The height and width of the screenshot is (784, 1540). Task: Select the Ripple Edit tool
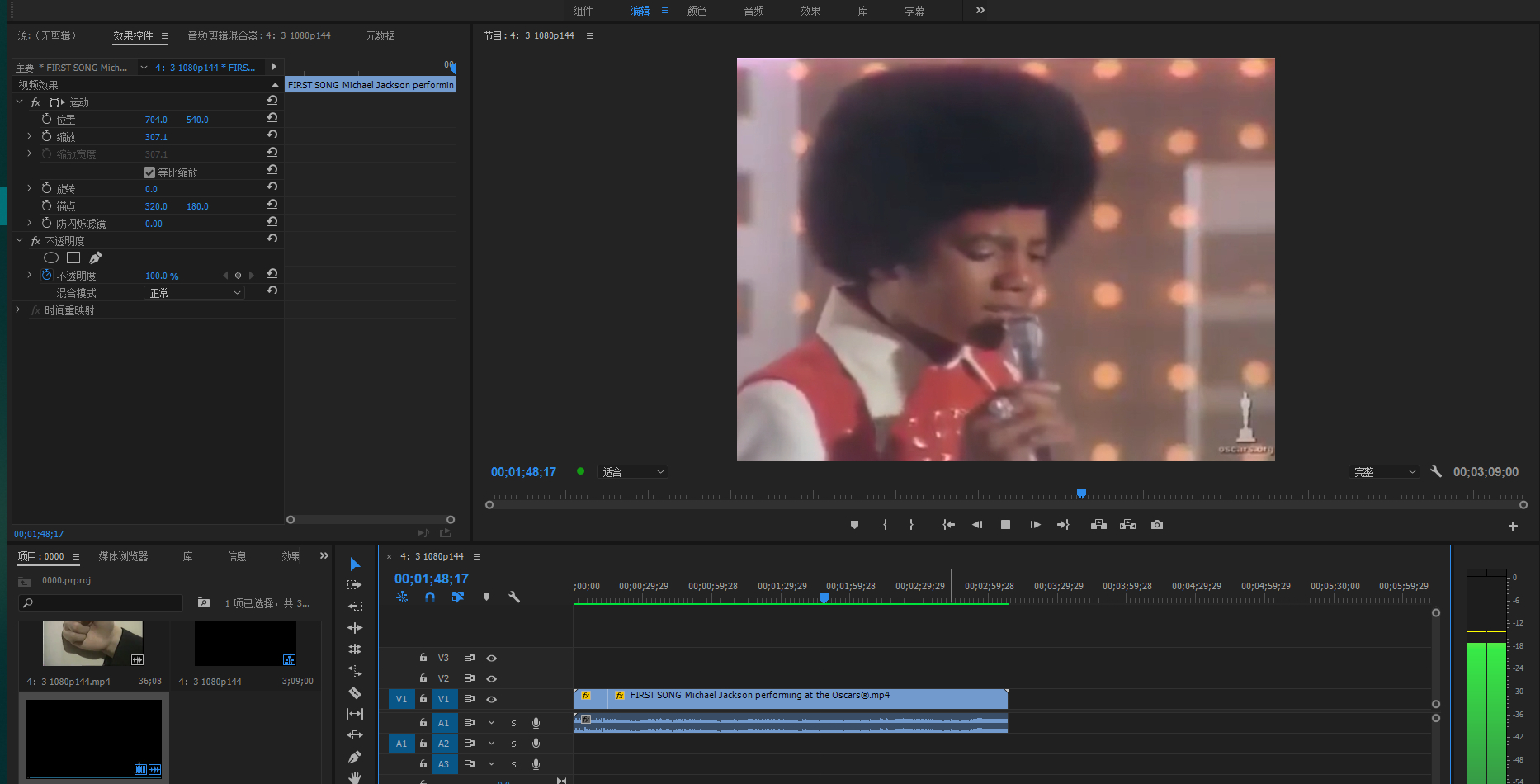point(355,628)
